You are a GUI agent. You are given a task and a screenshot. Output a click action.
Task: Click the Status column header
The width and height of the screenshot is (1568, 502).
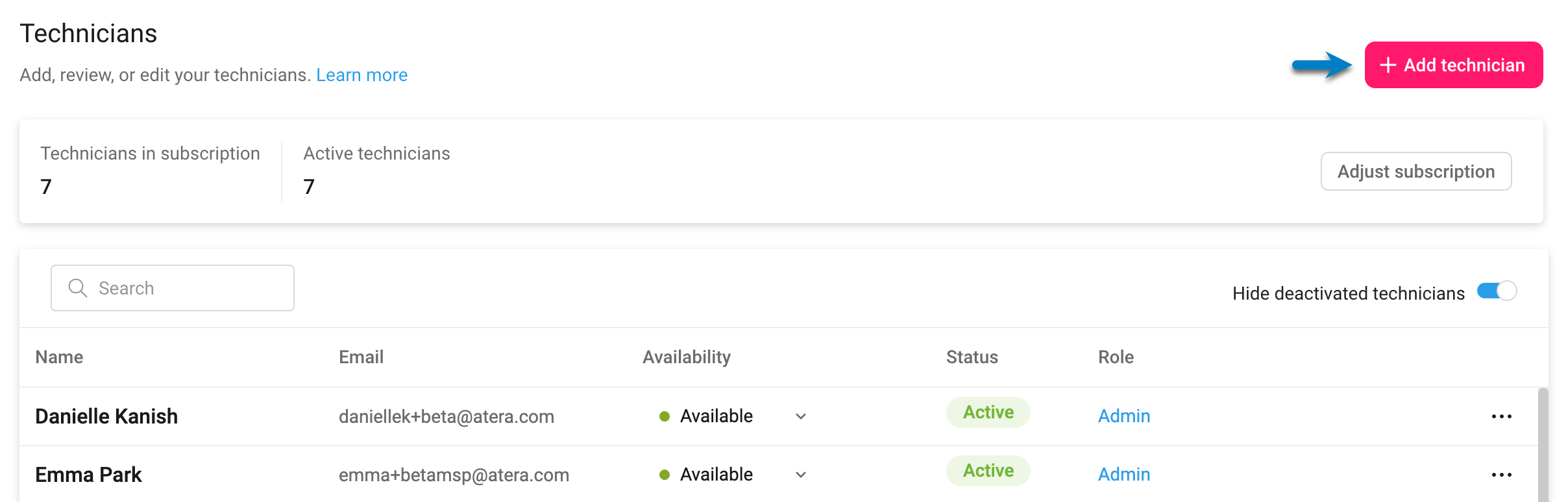coord(972,357)
